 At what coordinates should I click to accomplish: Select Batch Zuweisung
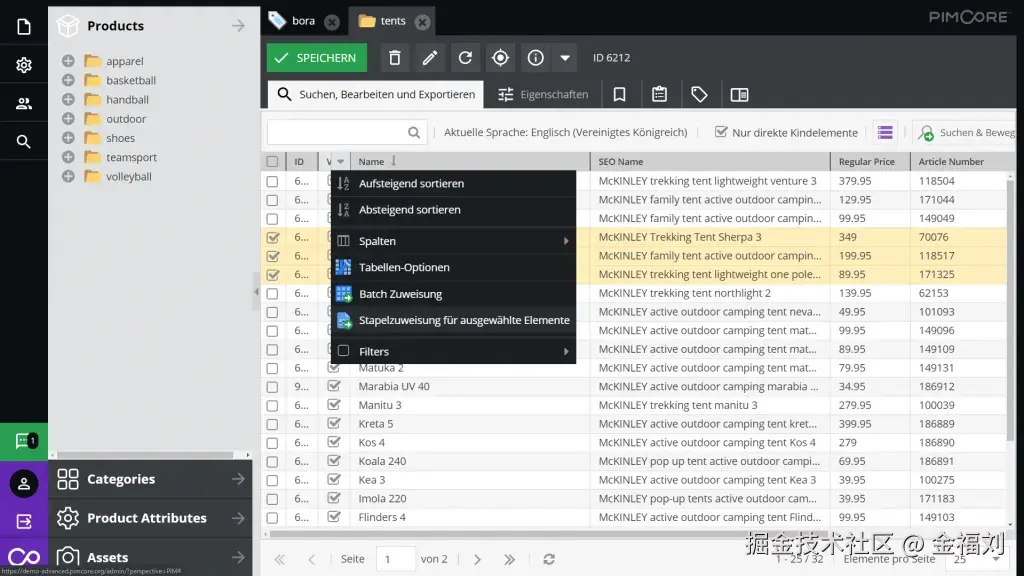tap(453, 294)
